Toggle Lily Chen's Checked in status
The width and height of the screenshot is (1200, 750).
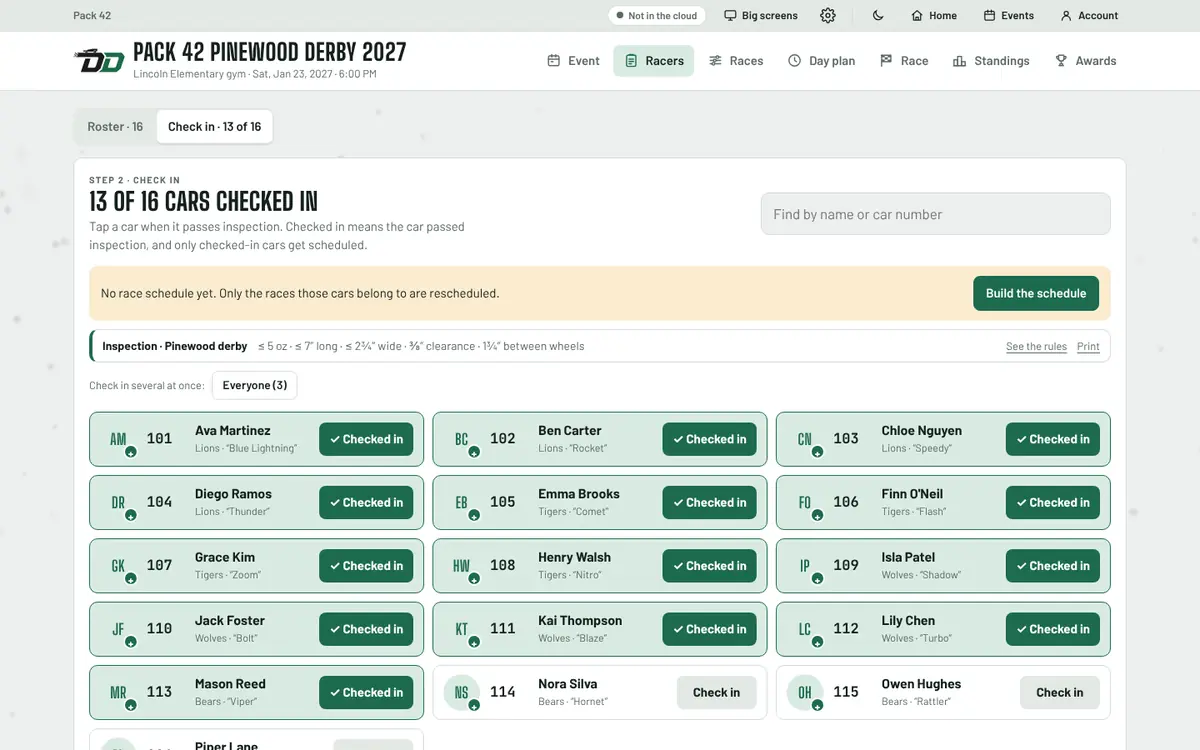coord(1053,629)
